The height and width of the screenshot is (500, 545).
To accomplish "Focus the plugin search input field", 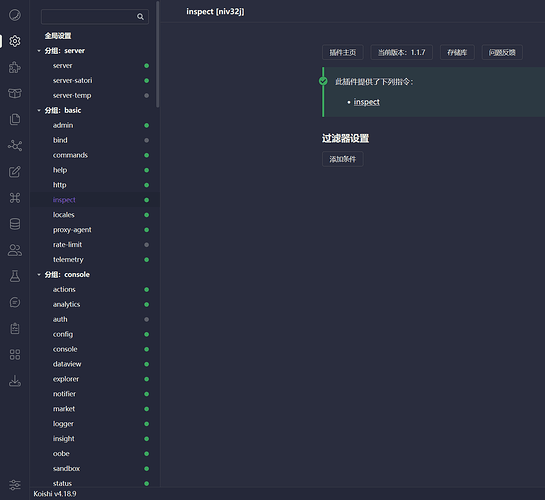I will 95,16.
